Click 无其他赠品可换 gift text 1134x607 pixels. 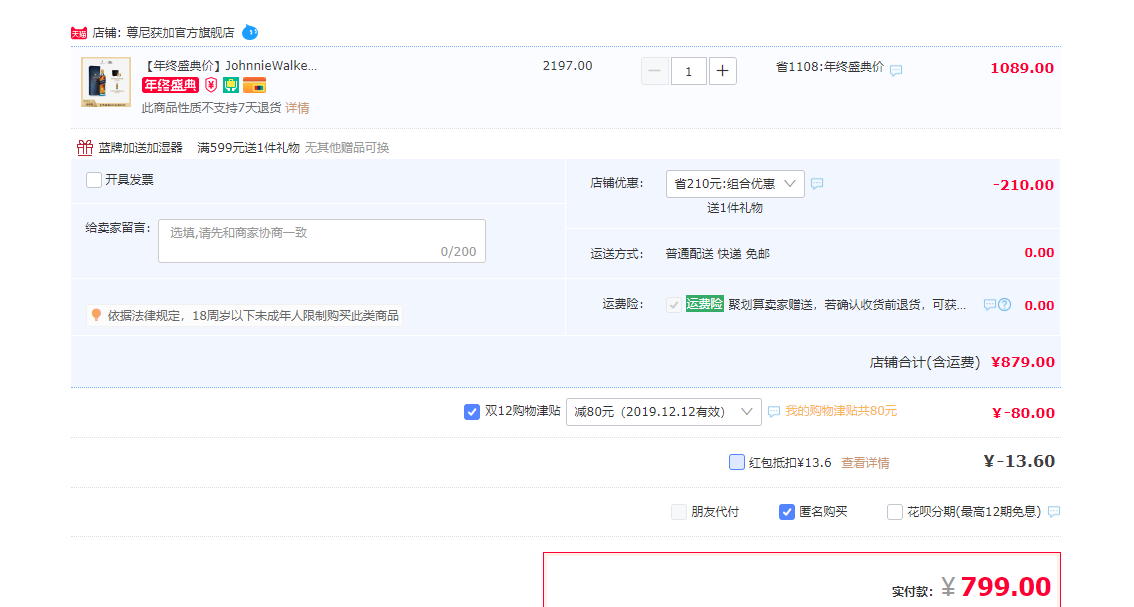346,148
